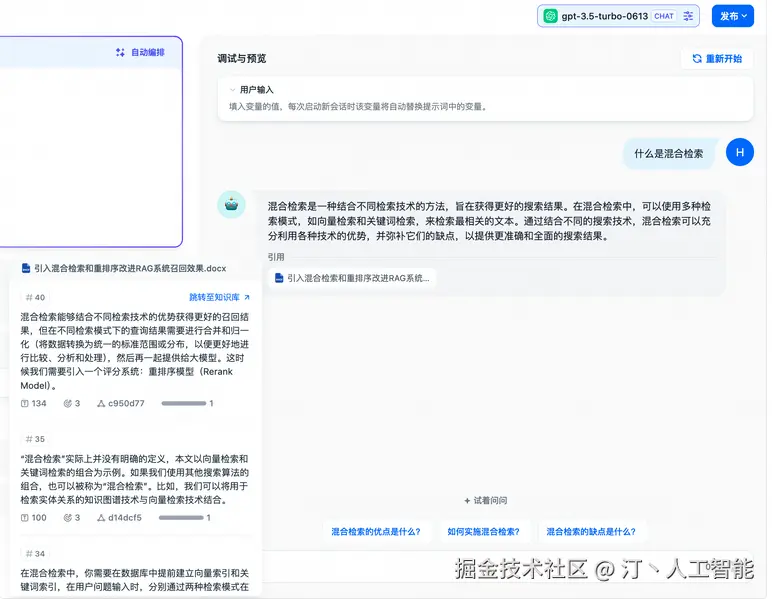Click the external arrow icon after 跳转至知识库
This screenshot has width=772, height=599.
tap(247, 297)
